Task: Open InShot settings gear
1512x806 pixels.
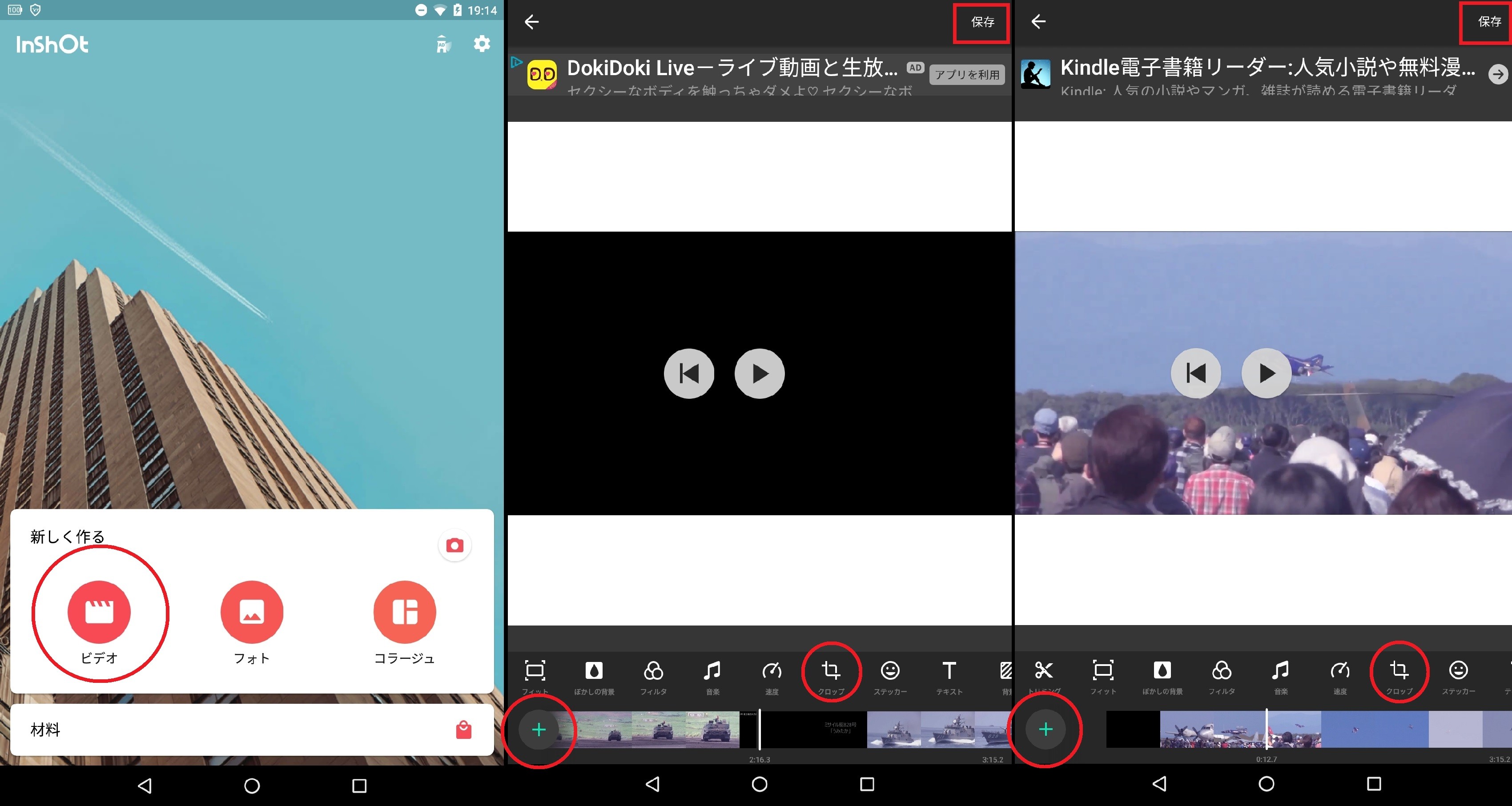Action: (482, 44)
